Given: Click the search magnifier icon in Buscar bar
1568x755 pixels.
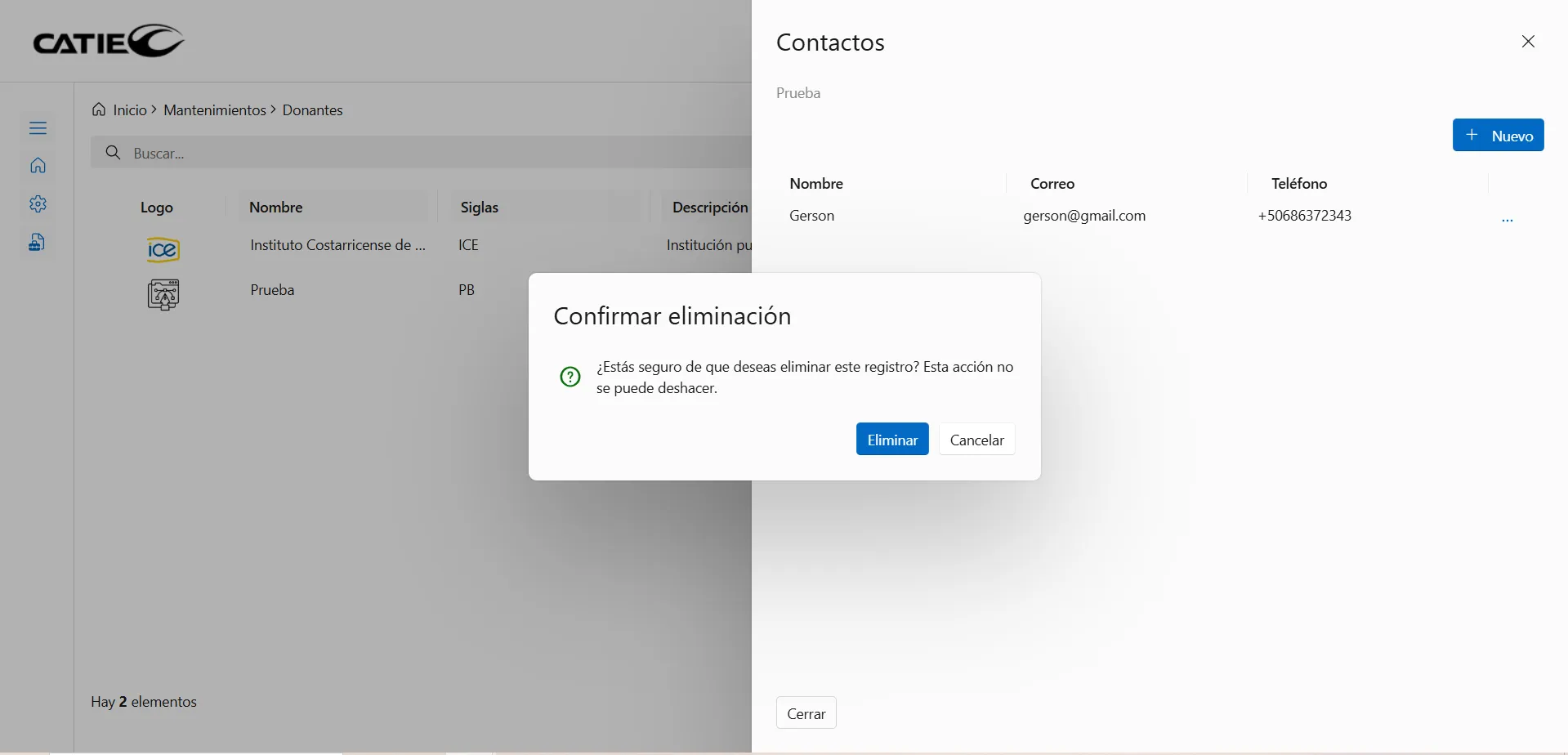Looking at the screenshot, I should (x=114, y=153).
